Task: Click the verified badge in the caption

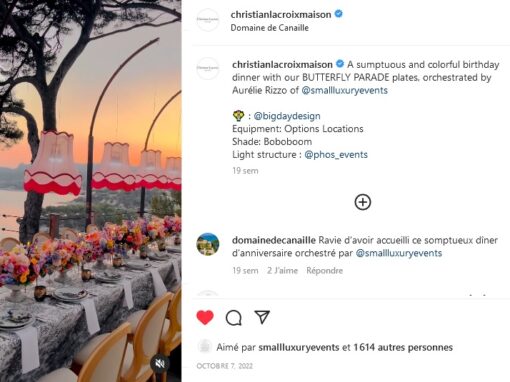Action: click(x=340, y=64)
